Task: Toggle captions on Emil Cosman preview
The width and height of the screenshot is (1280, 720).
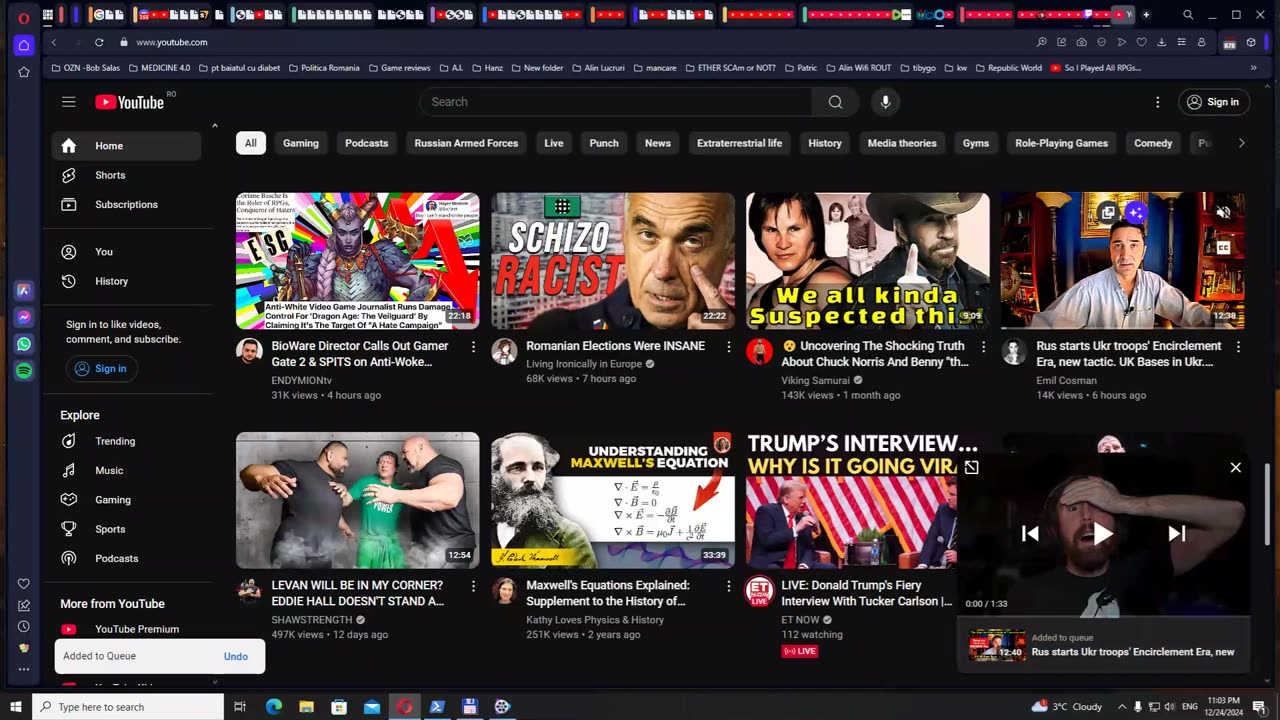Action: click(1223, 248)
